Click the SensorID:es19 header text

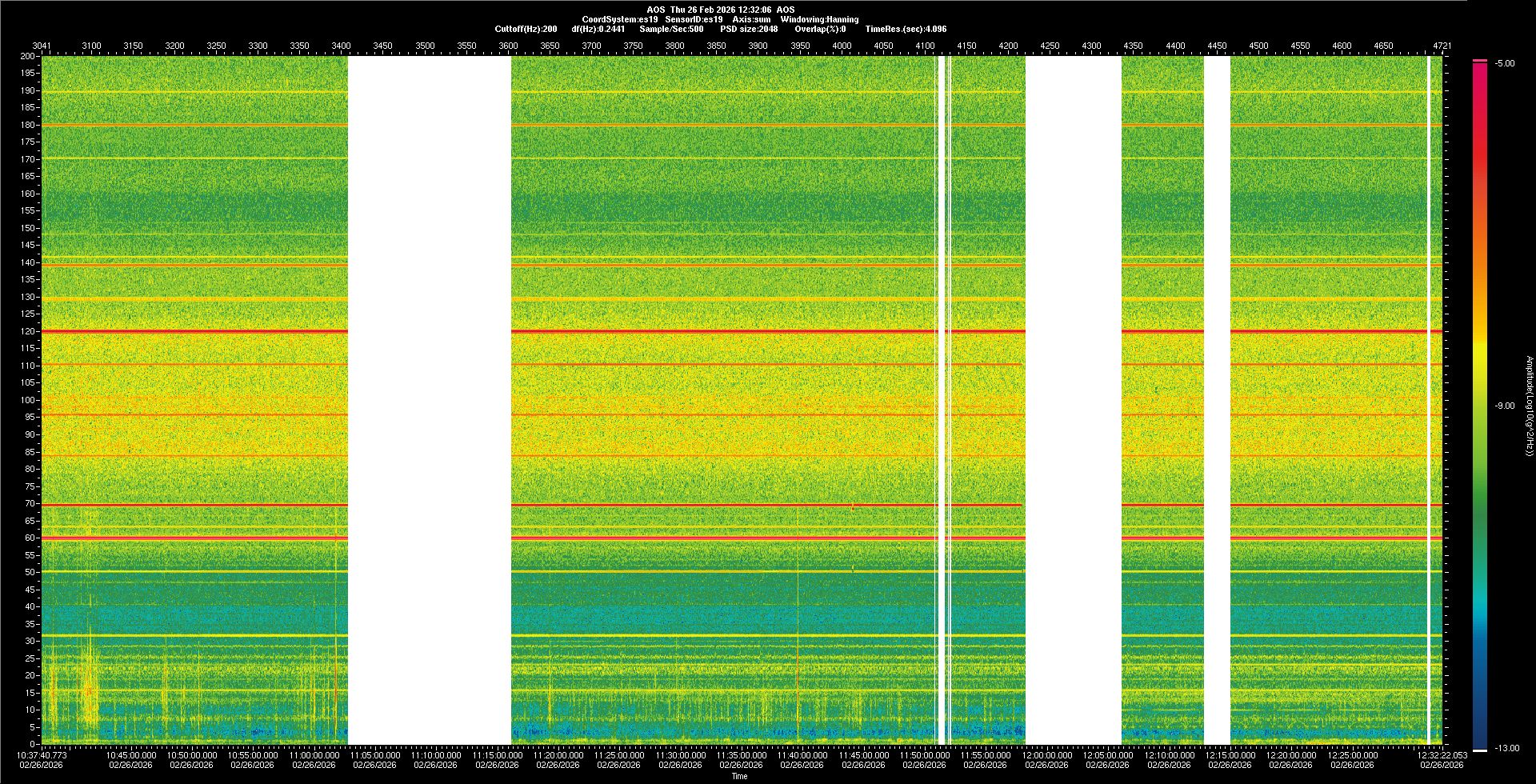(694, 19)
